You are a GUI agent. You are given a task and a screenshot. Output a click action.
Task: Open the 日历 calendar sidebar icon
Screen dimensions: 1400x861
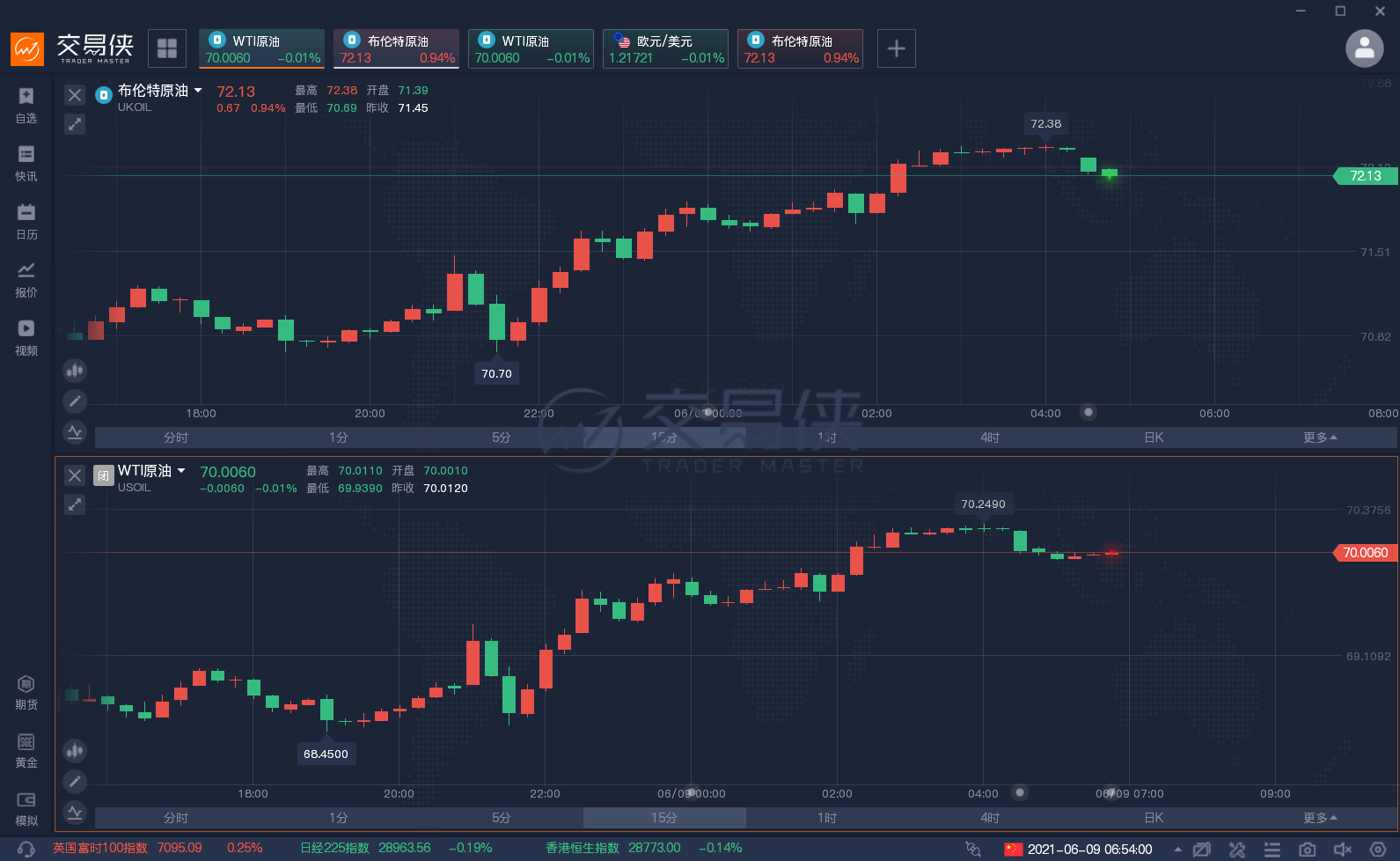(x=26, y=221)
